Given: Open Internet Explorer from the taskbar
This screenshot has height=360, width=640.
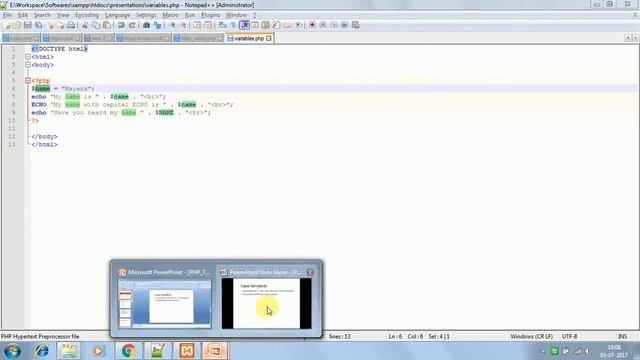Looking at the screenshot, I should click(42, 351).
